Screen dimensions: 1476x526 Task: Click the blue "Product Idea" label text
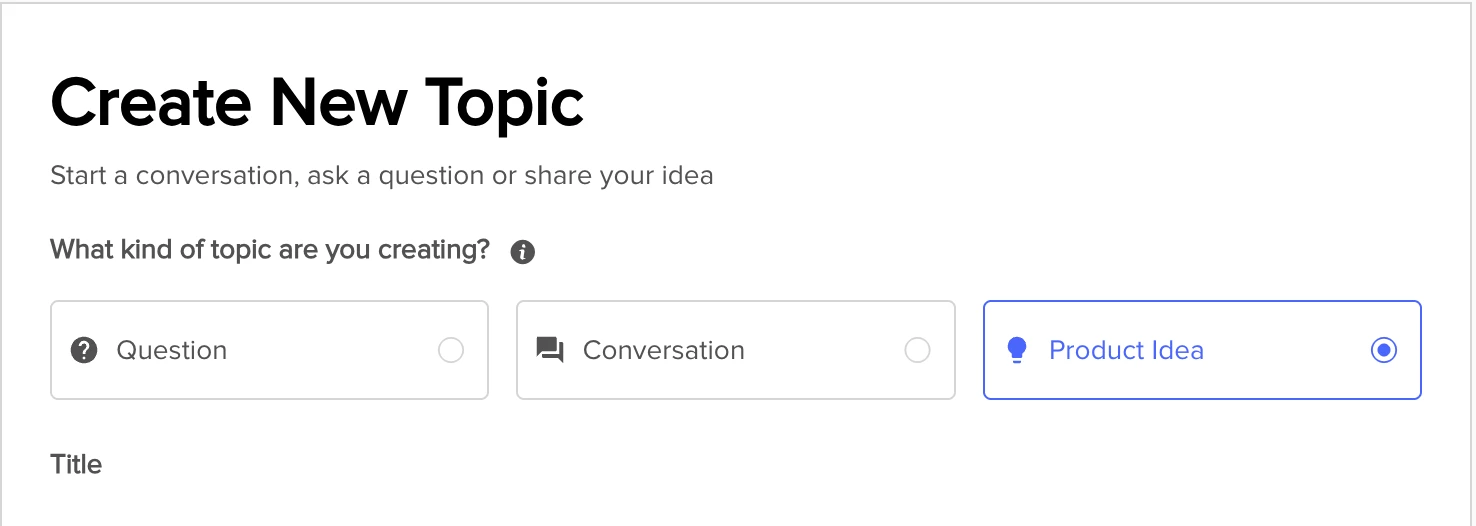(1126, 350)
